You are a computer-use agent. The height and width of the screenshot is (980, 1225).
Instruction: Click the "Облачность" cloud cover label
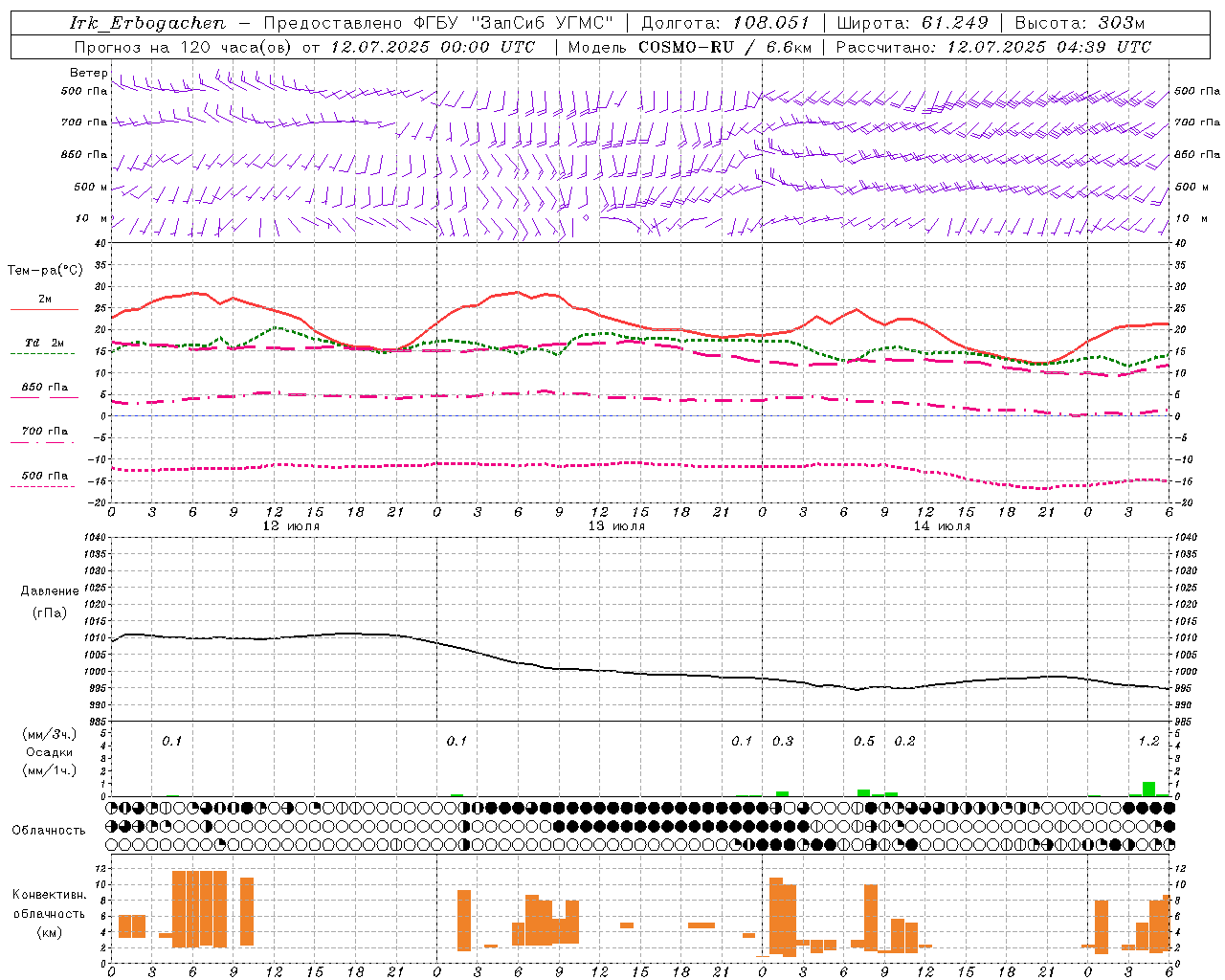coord(49,831)
